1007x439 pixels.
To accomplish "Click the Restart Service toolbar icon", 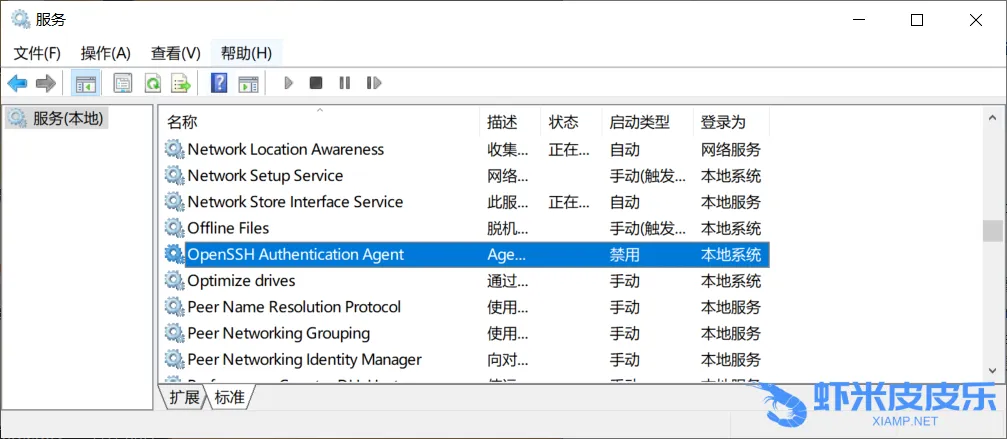I will point(374,83).
